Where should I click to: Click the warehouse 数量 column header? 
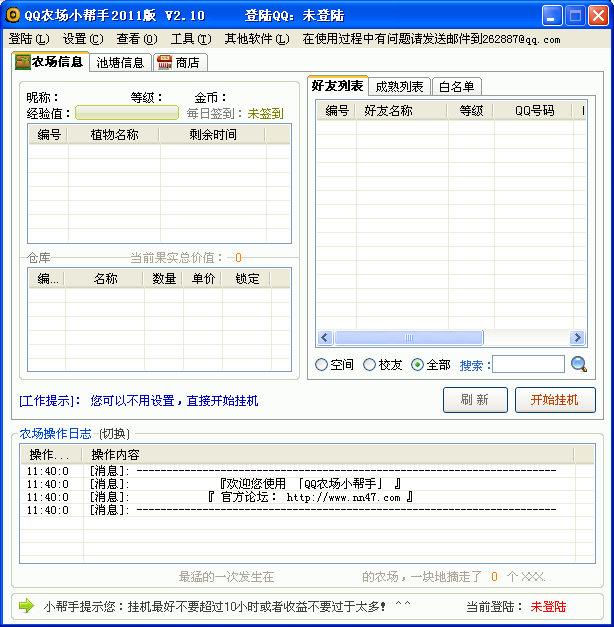tap(164, 279)
